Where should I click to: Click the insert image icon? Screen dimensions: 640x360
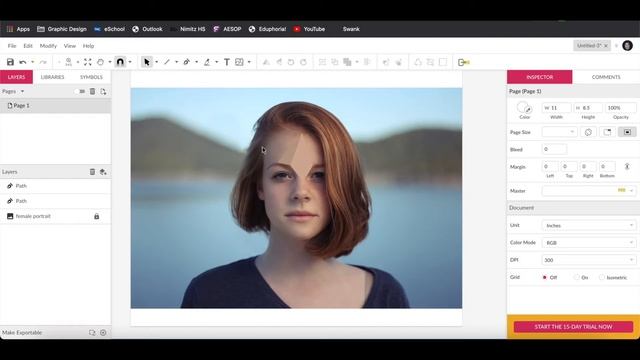coord(239,62)
